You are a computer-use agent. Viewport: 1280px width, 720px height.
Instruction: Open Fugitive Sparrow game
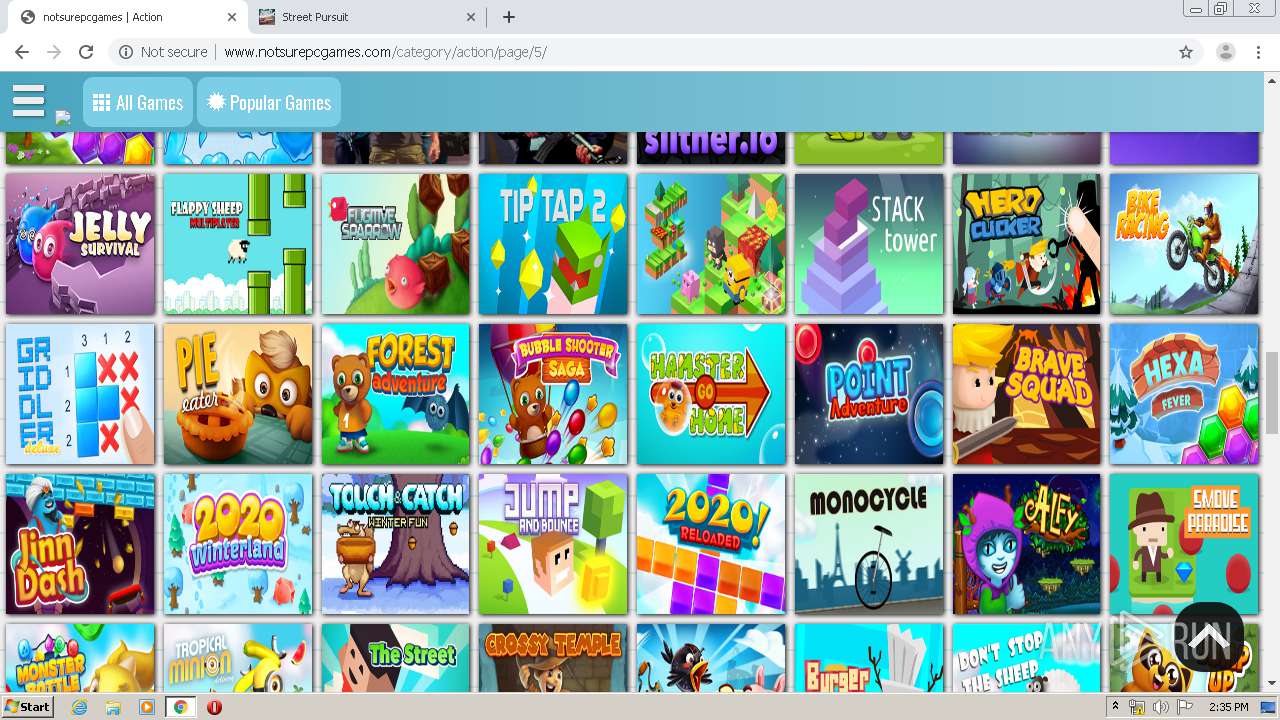pyautogui.click(x=396, y=244)
